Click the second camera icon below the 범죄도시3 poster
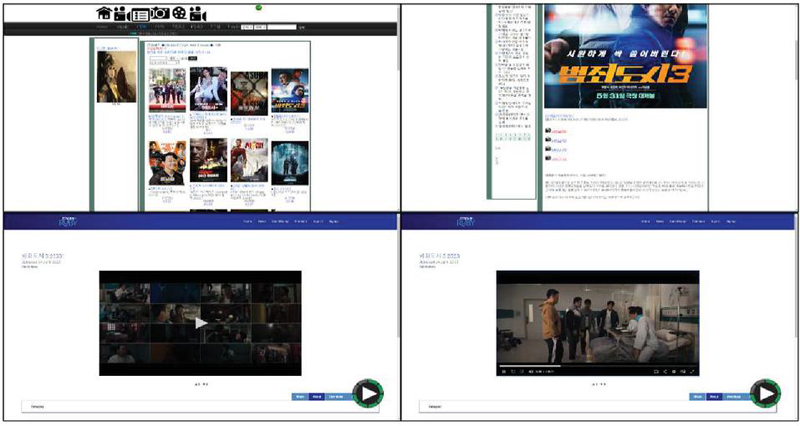This screenshot has width=800, height=426. click(x=547, y=140)
